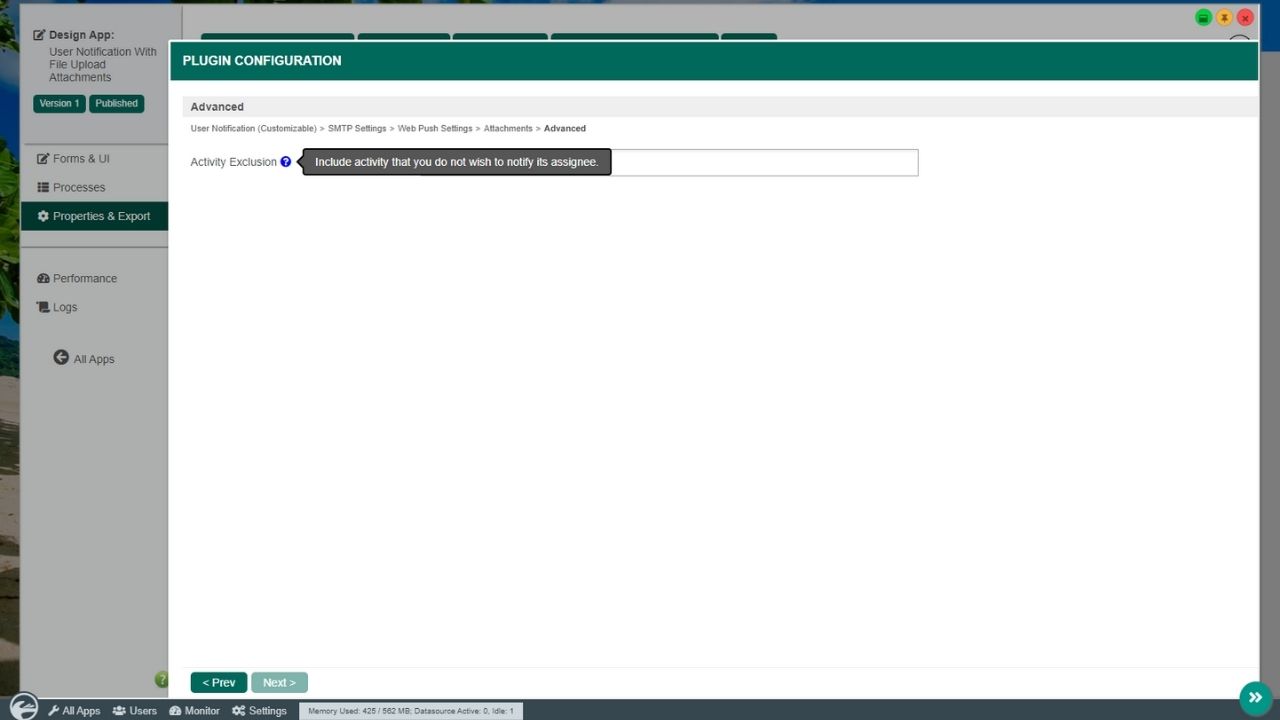Click the Version 1 badge
Image resolution: width=1280 pixels, height=720 pixels.
[59, 103]
